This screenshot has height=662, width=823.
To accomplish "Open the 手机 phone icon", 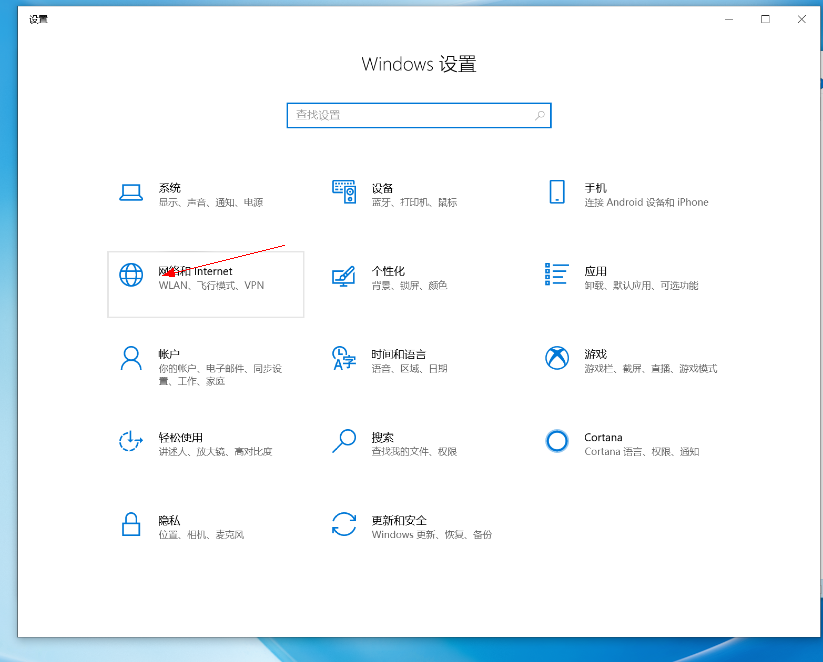I will point(557,192).
